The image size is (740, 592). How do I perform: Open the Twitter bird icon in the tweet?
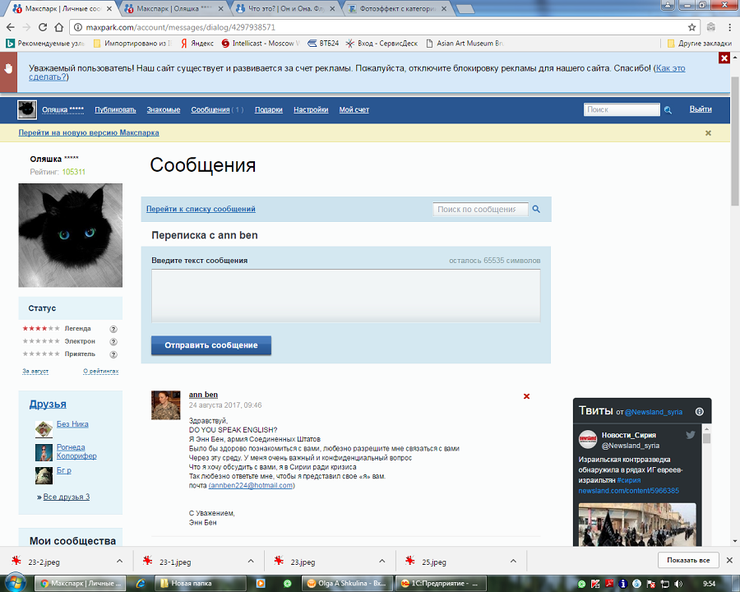[690, 436]
